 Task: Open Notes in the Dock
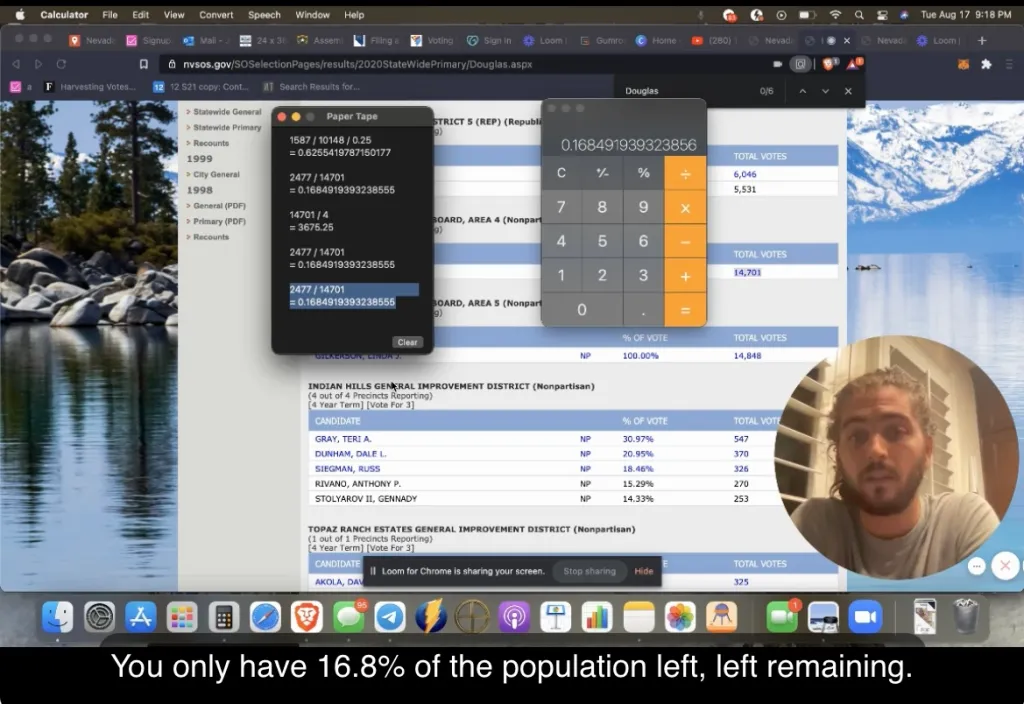click(x=639, y=616)
